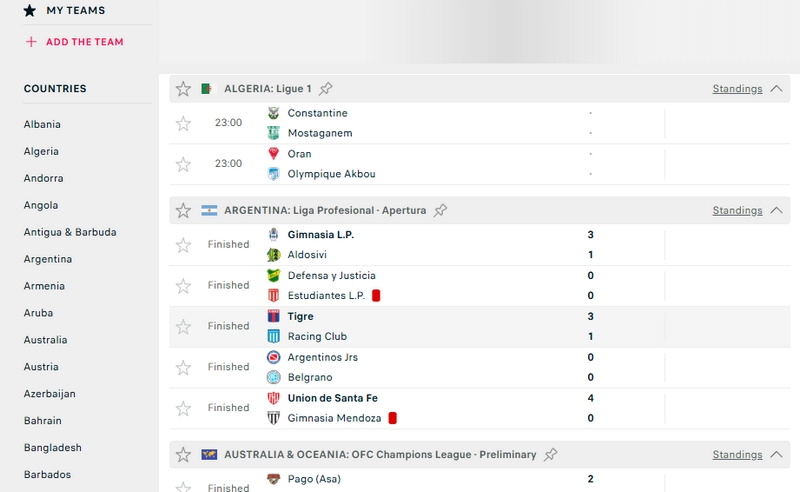Open Standings for Argentina Liga Profesional

737,211
